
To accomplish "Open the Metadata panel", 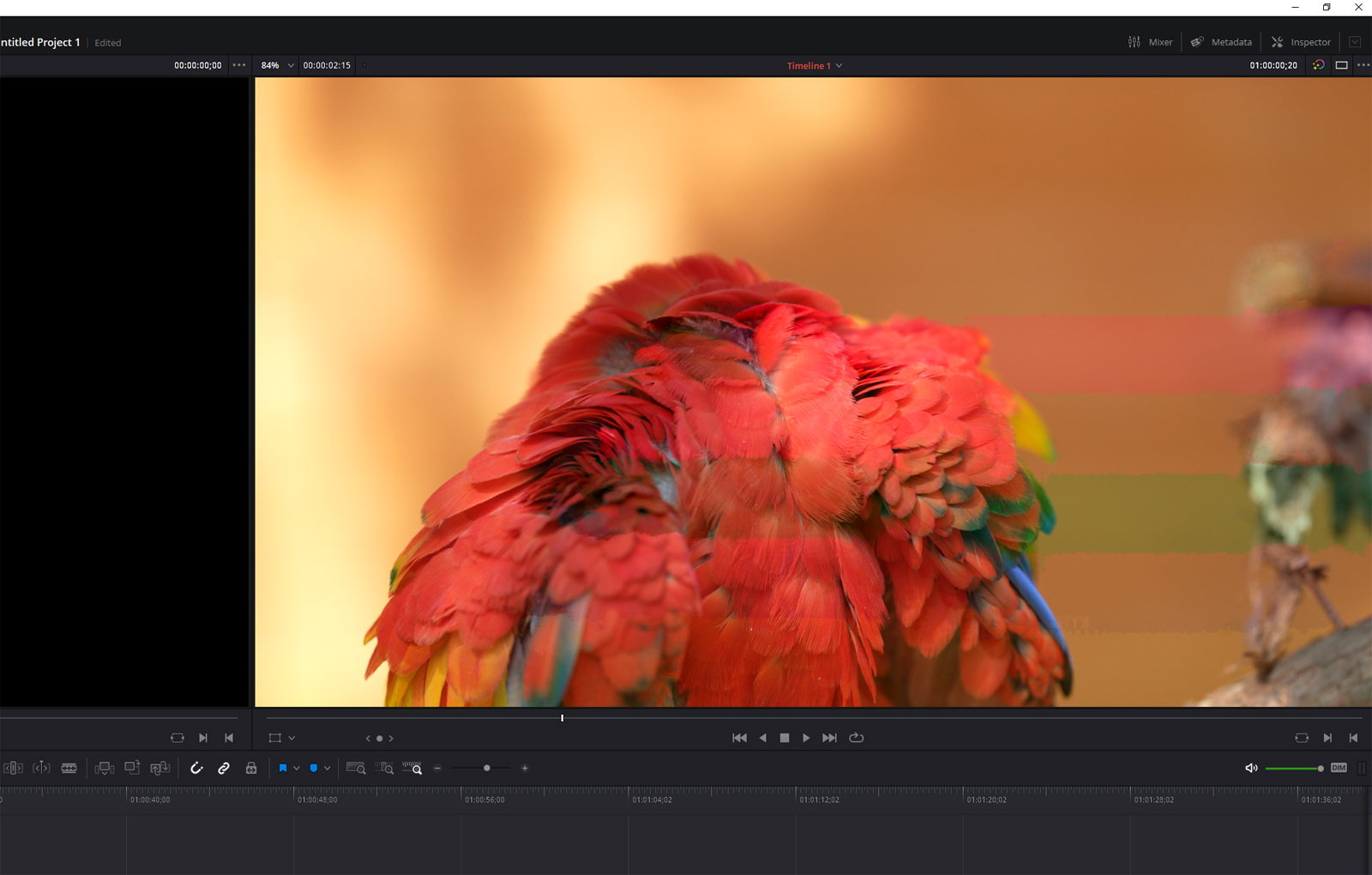I will (x=1221, y=42).
